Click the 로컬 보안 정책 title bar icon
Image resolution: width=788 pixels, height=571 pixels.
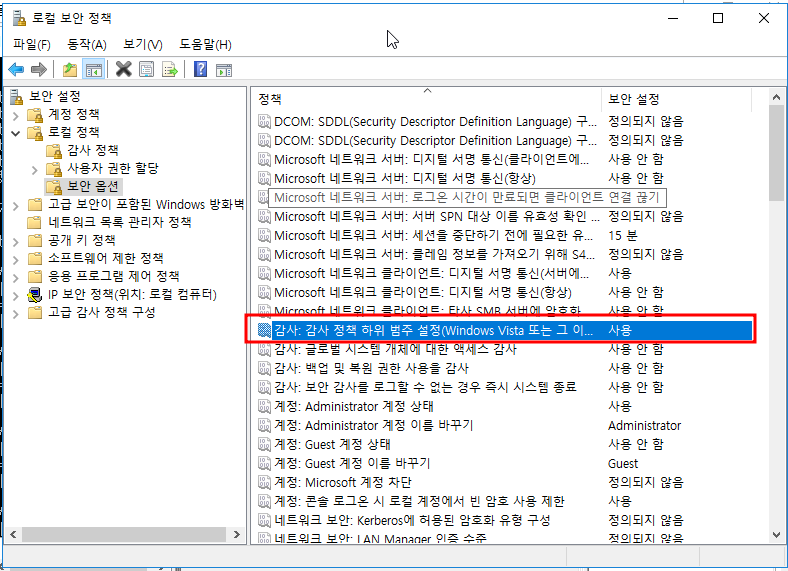[x=19, y=18]
